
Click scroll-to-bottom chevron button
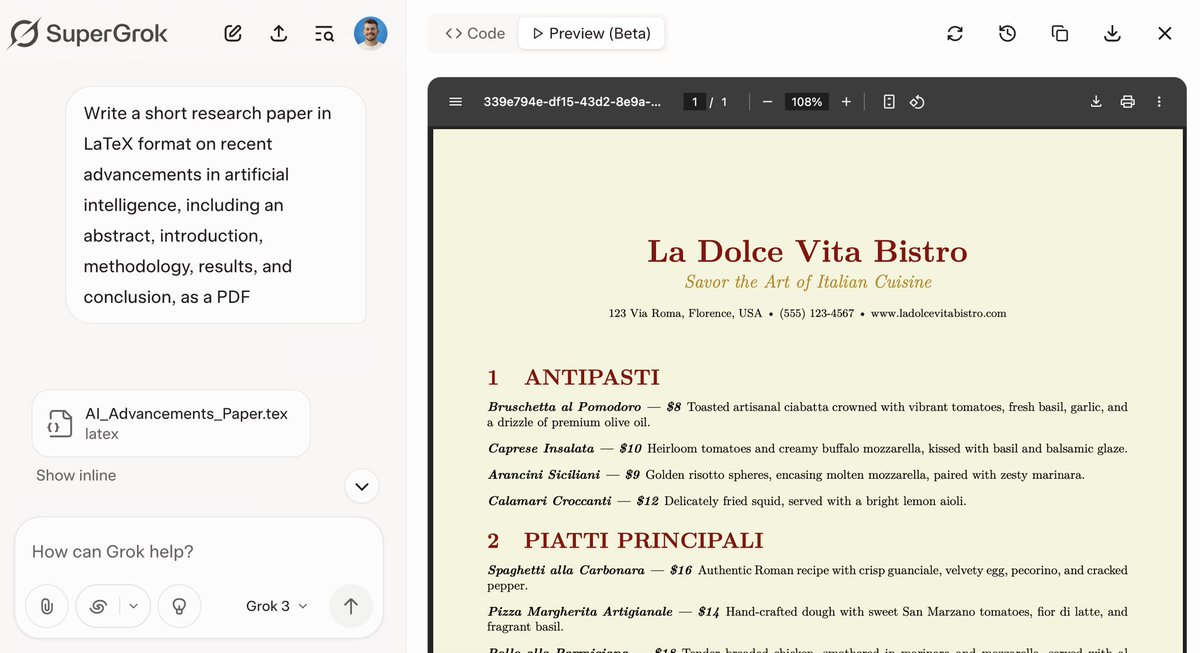pyautogui.click(x=362, y=487)
